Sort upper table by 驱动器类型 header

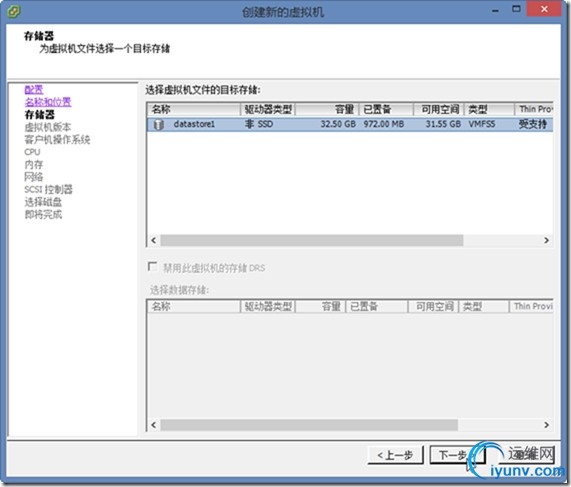[268, 109]
